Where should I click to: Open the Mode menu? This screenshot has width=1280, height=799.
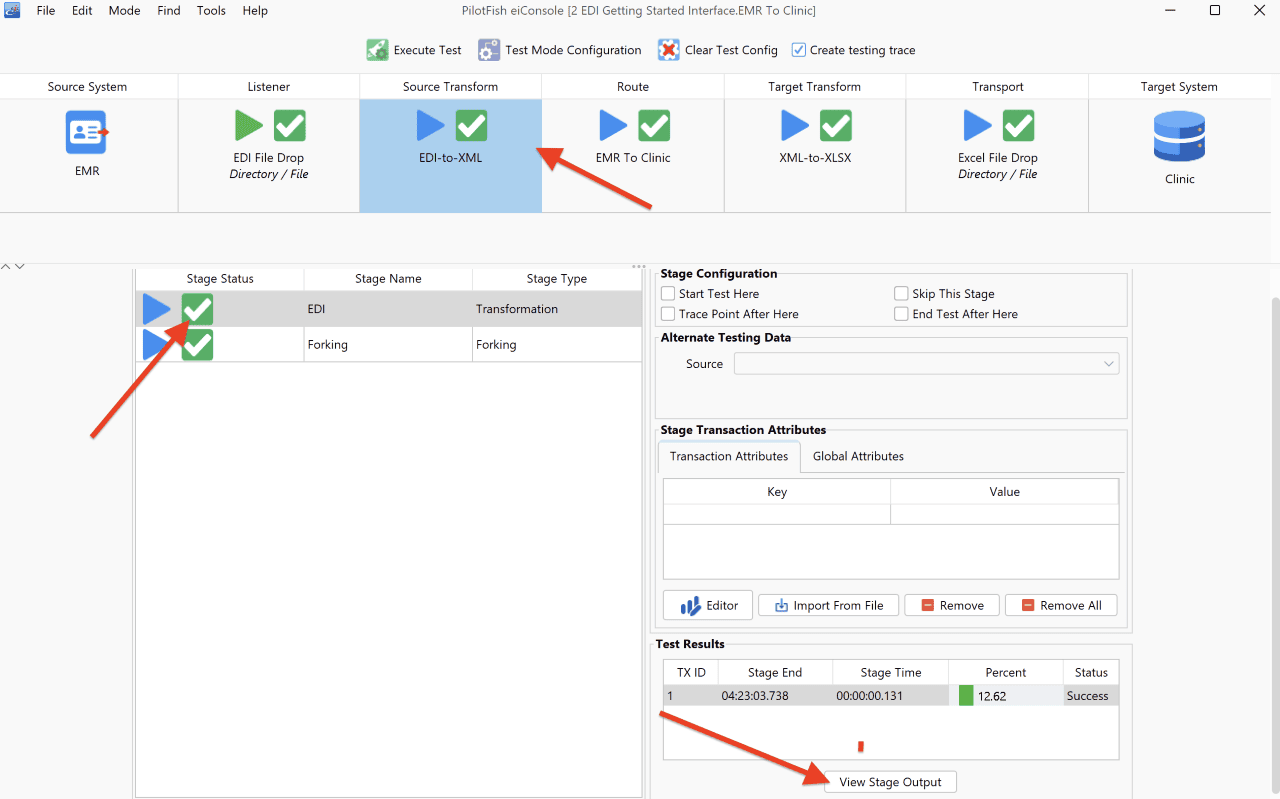[124, 10]
